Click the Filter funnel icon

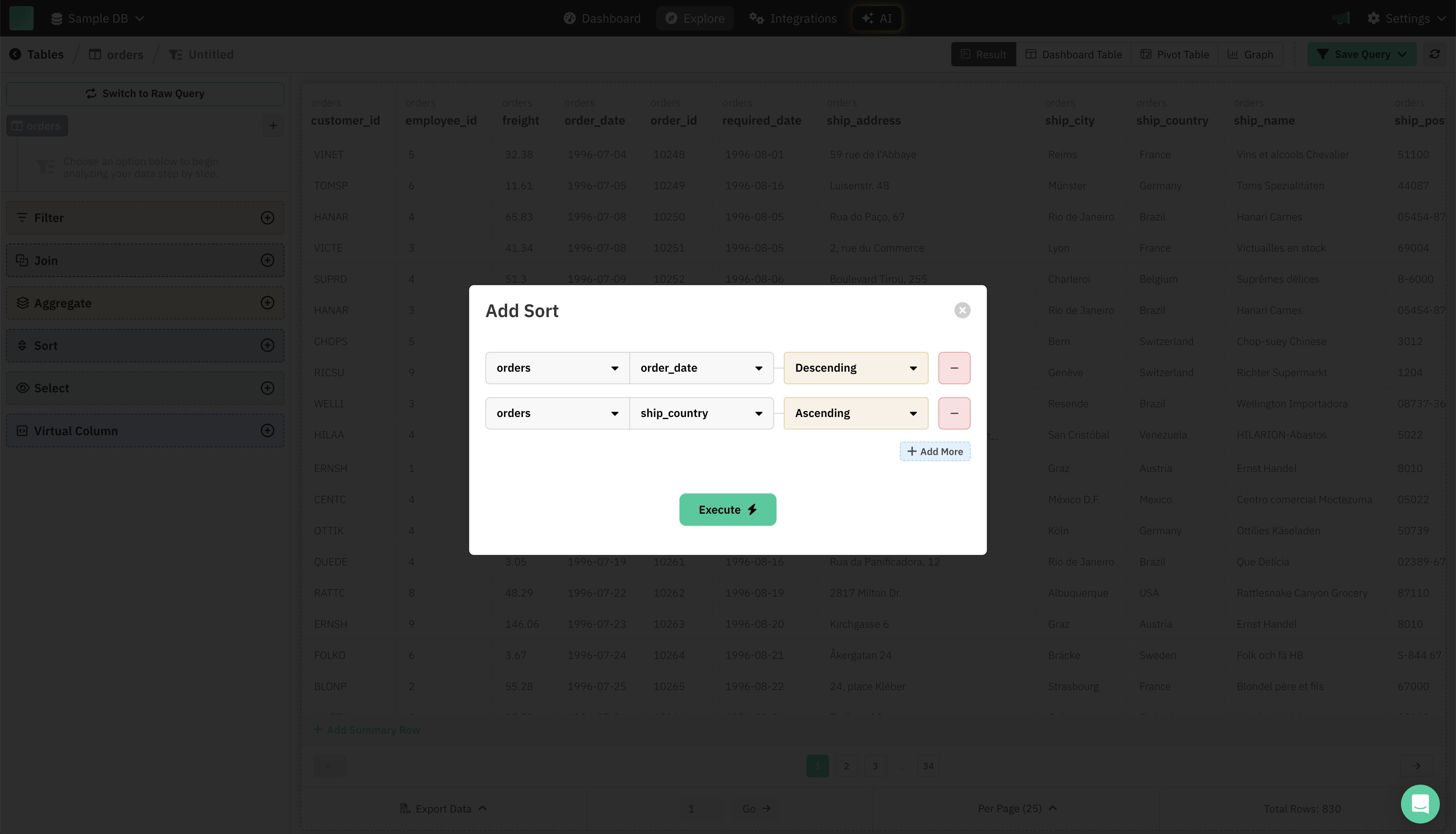point(22,218)
